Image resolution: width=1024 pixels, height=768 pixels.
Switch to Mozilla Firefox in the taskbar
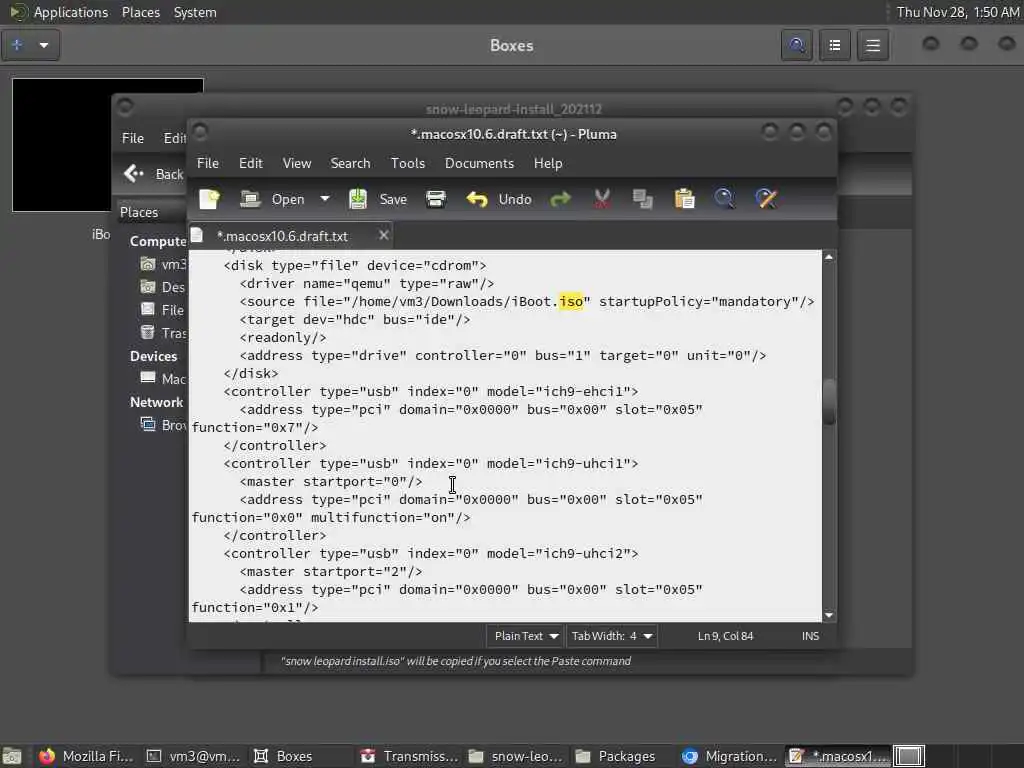click(85, 756)
